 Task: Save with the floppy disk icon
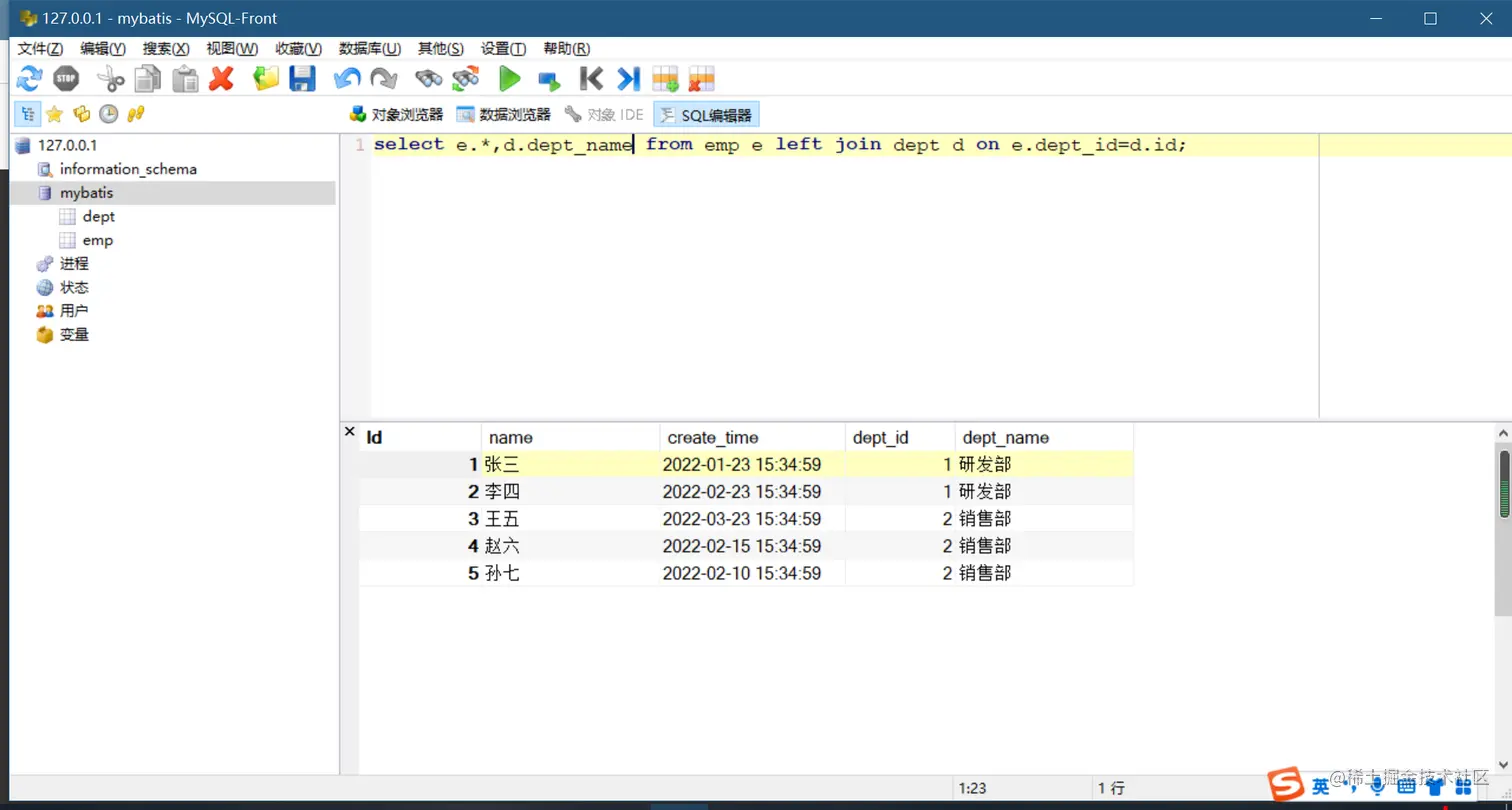click(302, 78)
